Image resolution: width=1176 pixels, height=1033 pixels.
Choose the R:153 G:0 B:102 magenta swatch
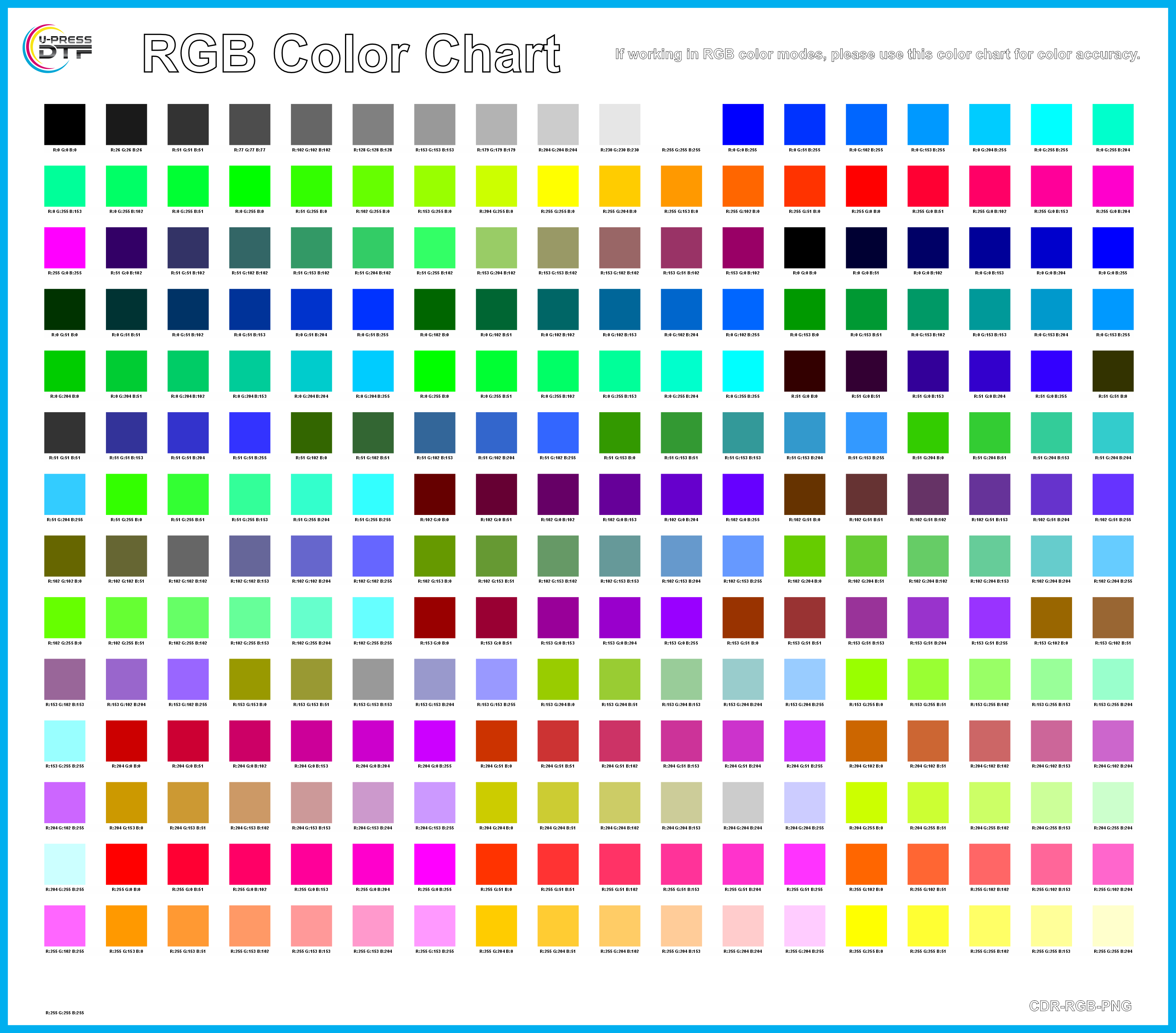(743, 248)
